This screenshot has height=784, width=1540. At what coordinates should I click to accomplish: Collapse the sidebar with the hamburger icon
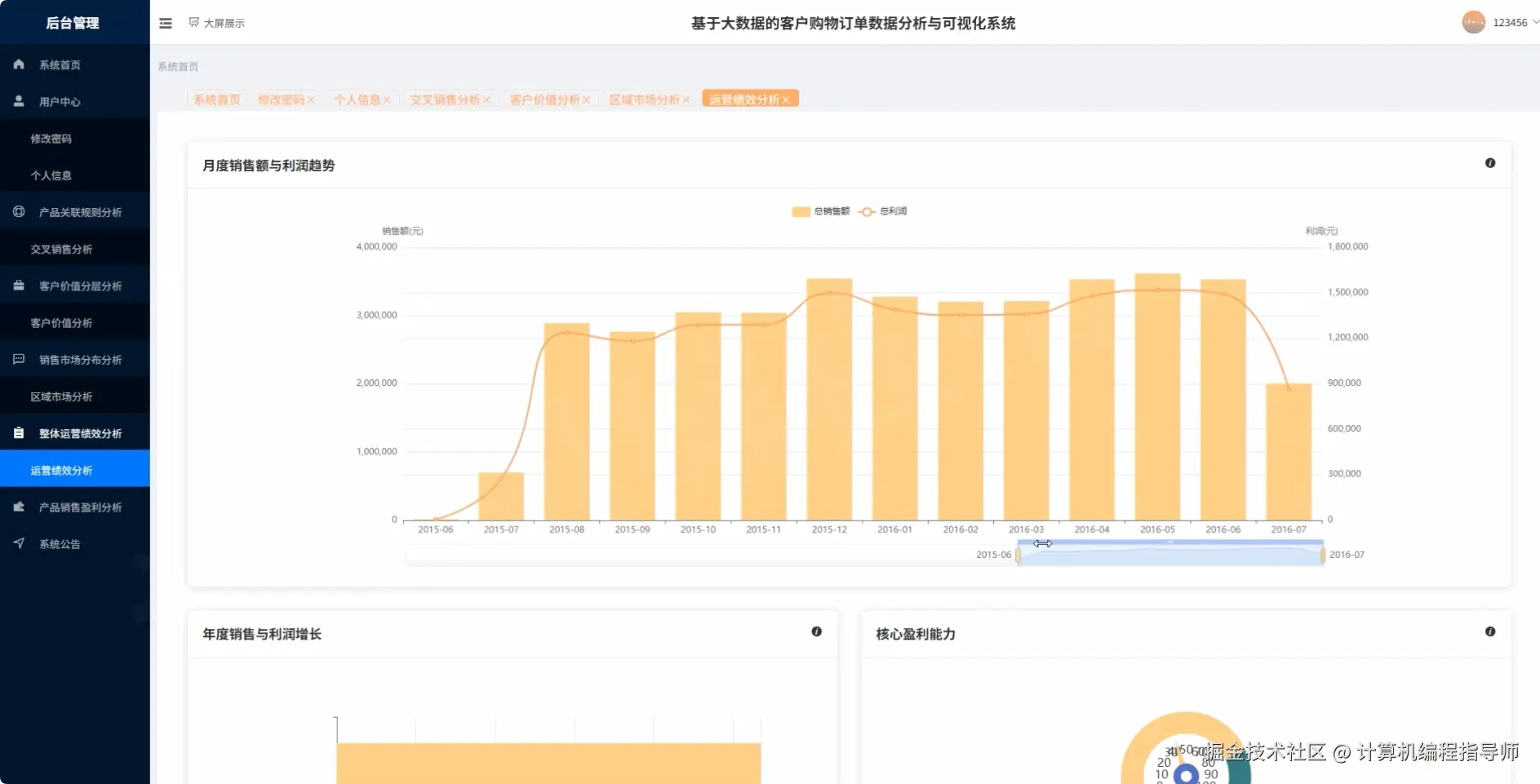pyautogui.click(x=166, y=24)
